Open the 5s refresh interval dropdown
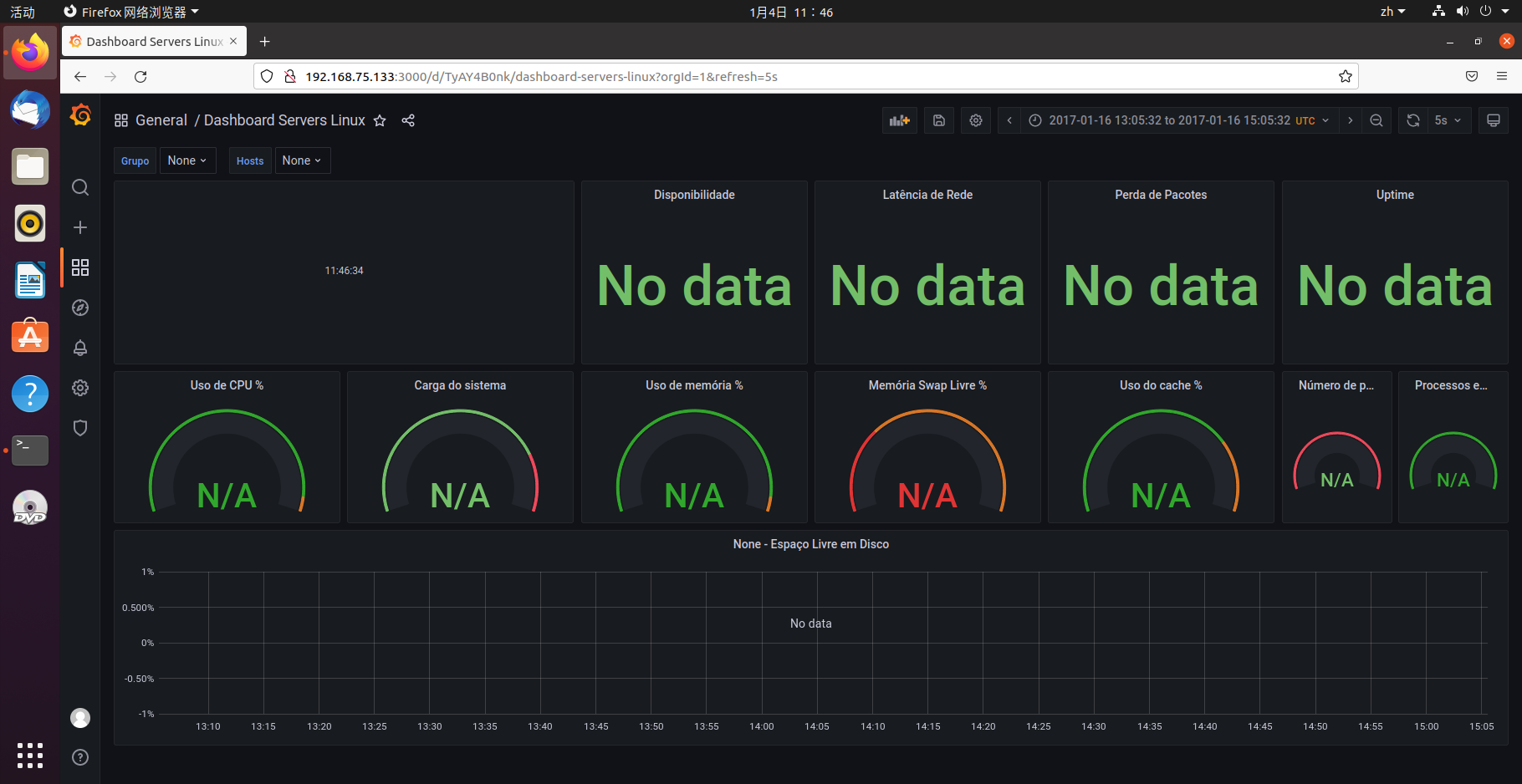Image resolution: width=1522 pixels, height=784 pixels. [x=1446, y=120]
